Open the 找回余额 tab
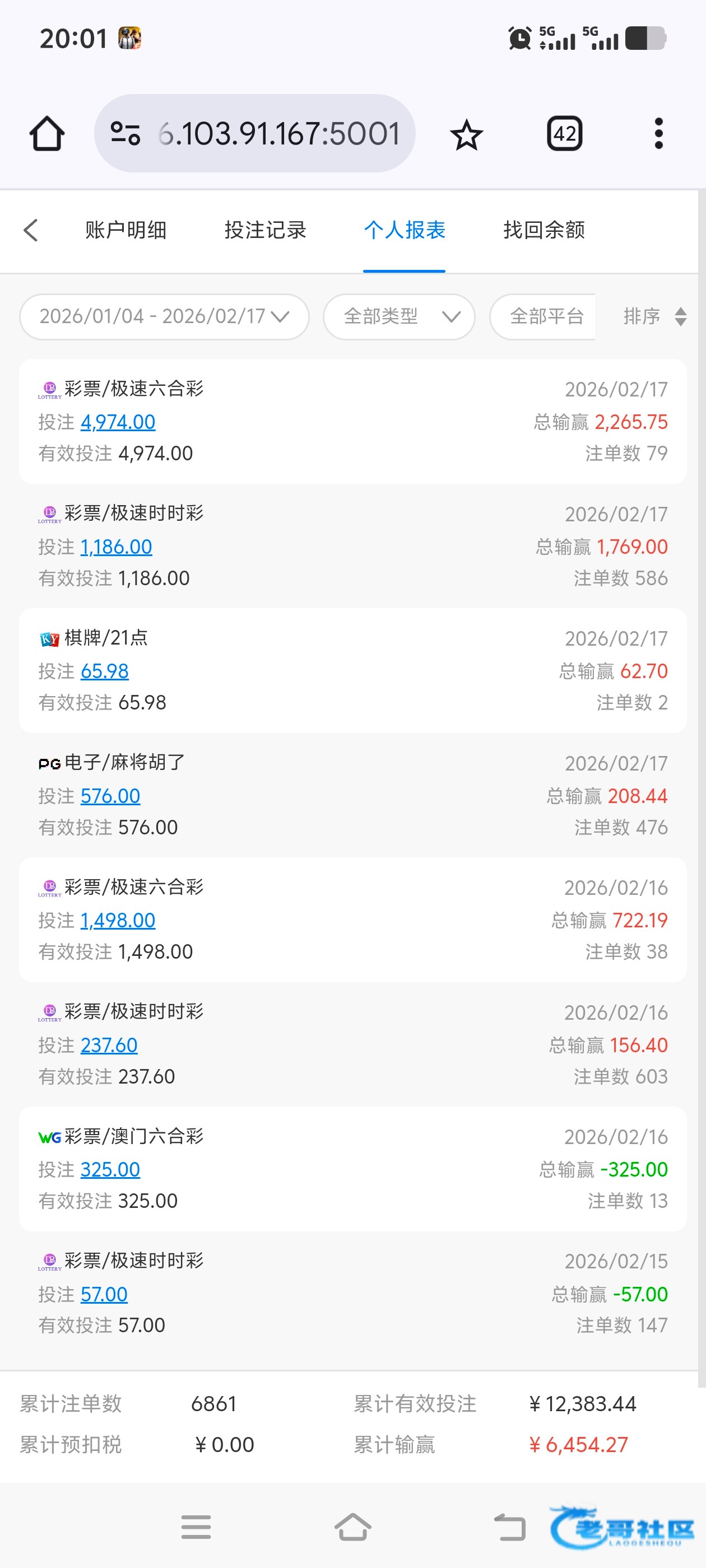This screenshot has width=706, height=1568. click(544, 231)
